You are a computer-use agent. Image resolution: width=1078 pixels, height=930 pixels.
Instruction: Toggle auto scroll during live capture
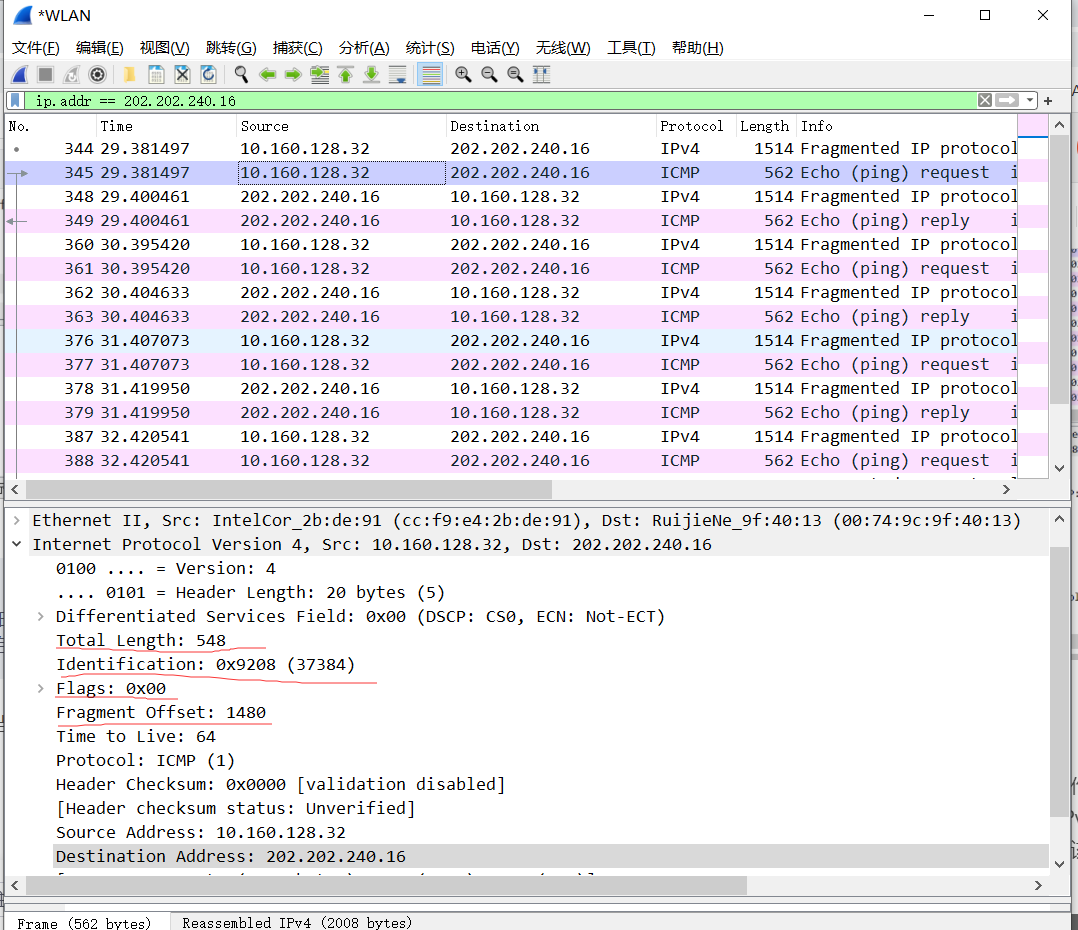(x=398, y=74)
